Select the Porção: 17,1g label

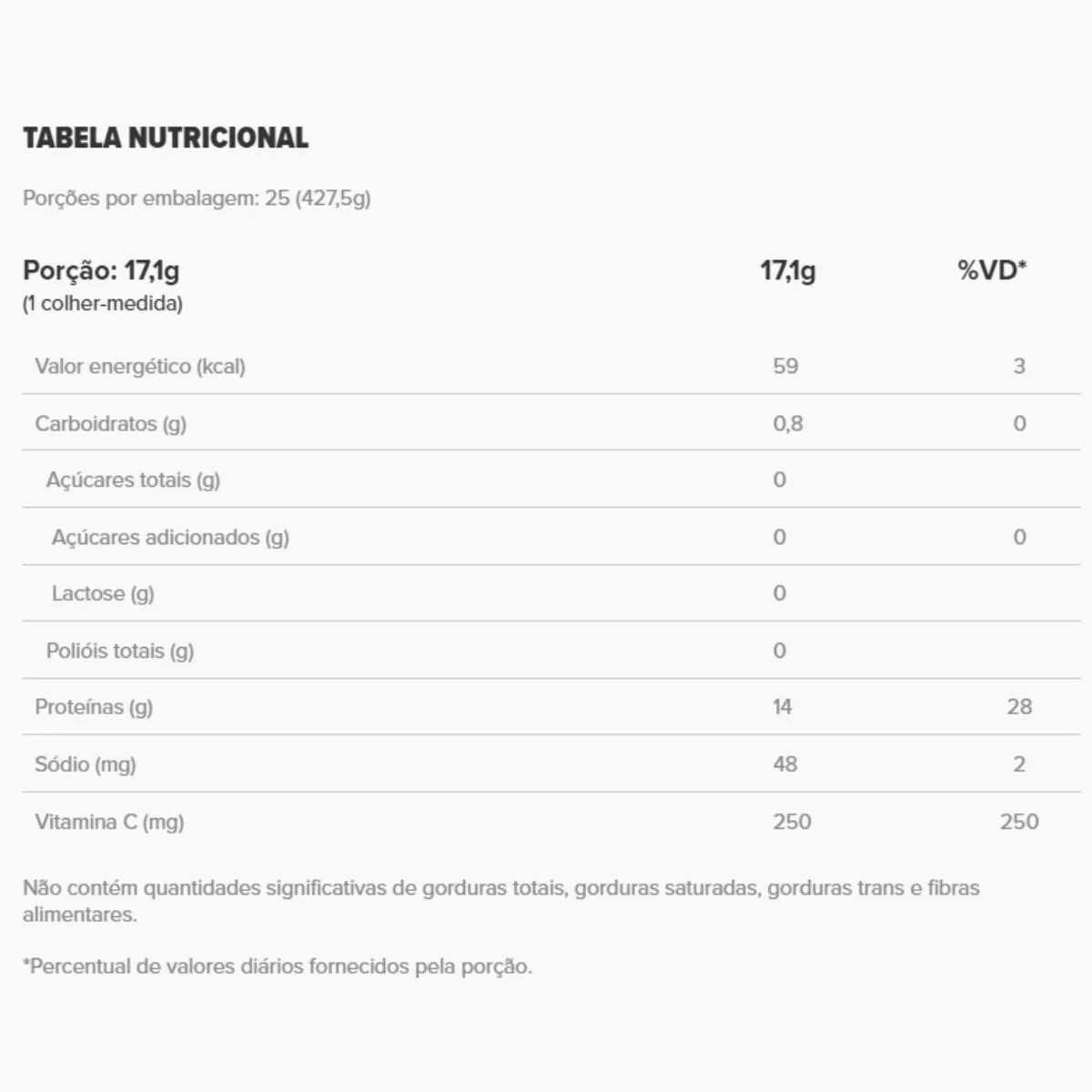101,271
